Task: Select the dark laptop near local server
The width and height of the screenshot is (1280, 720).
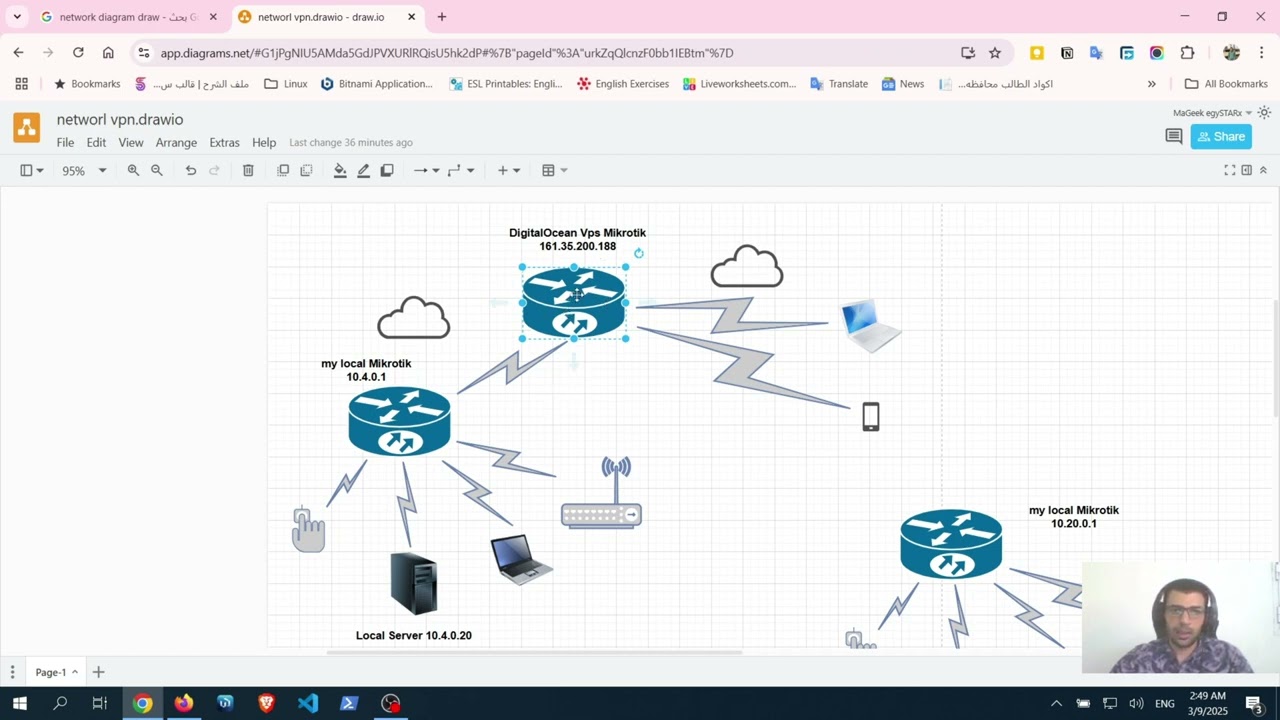Action: 521,560
